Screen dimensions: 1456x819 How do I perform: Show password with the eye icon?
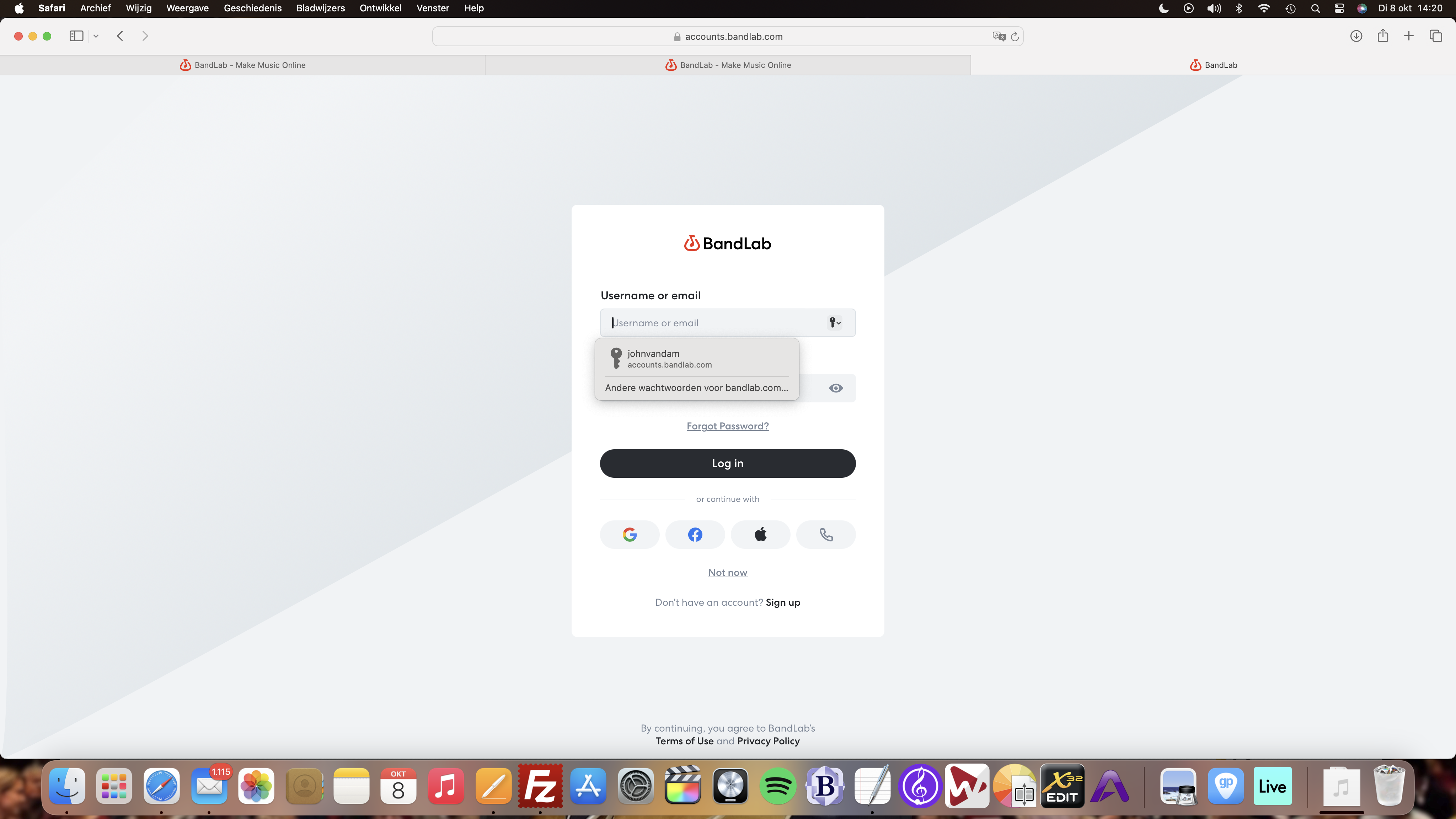(836, 388)
